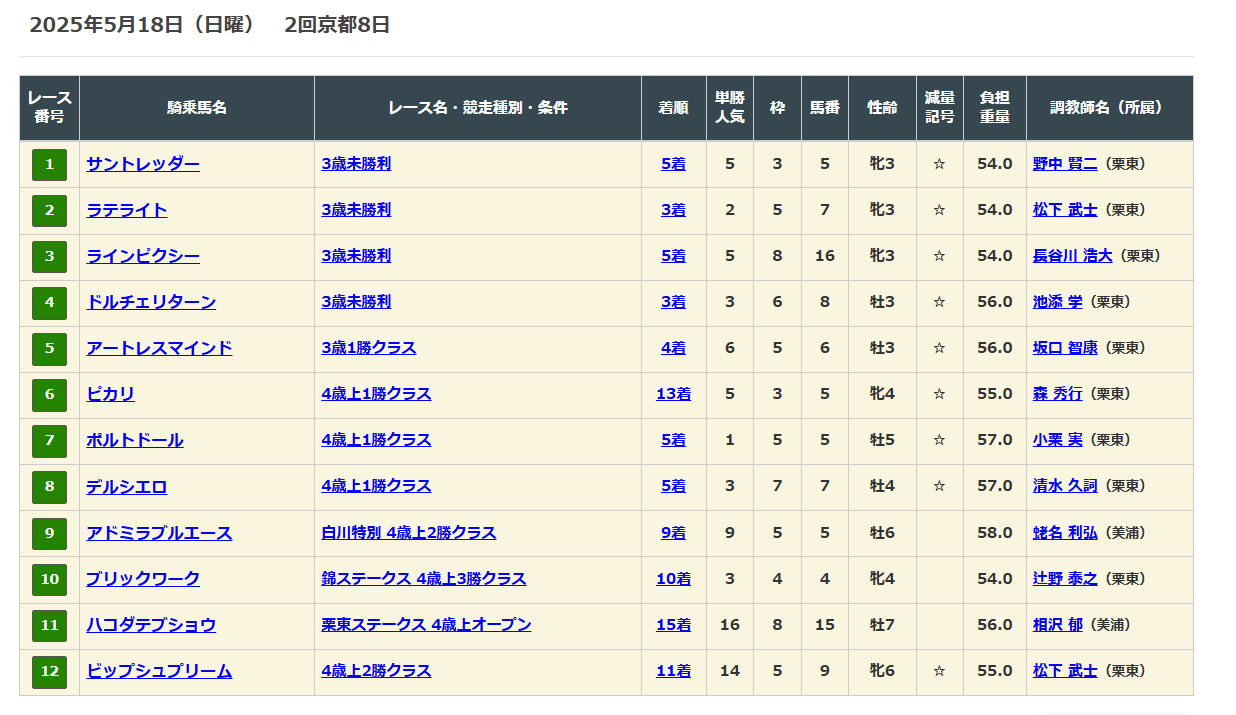Screen dimensions: 1236x715
Task: Click the green race number 1 badge
Action: 49,164
